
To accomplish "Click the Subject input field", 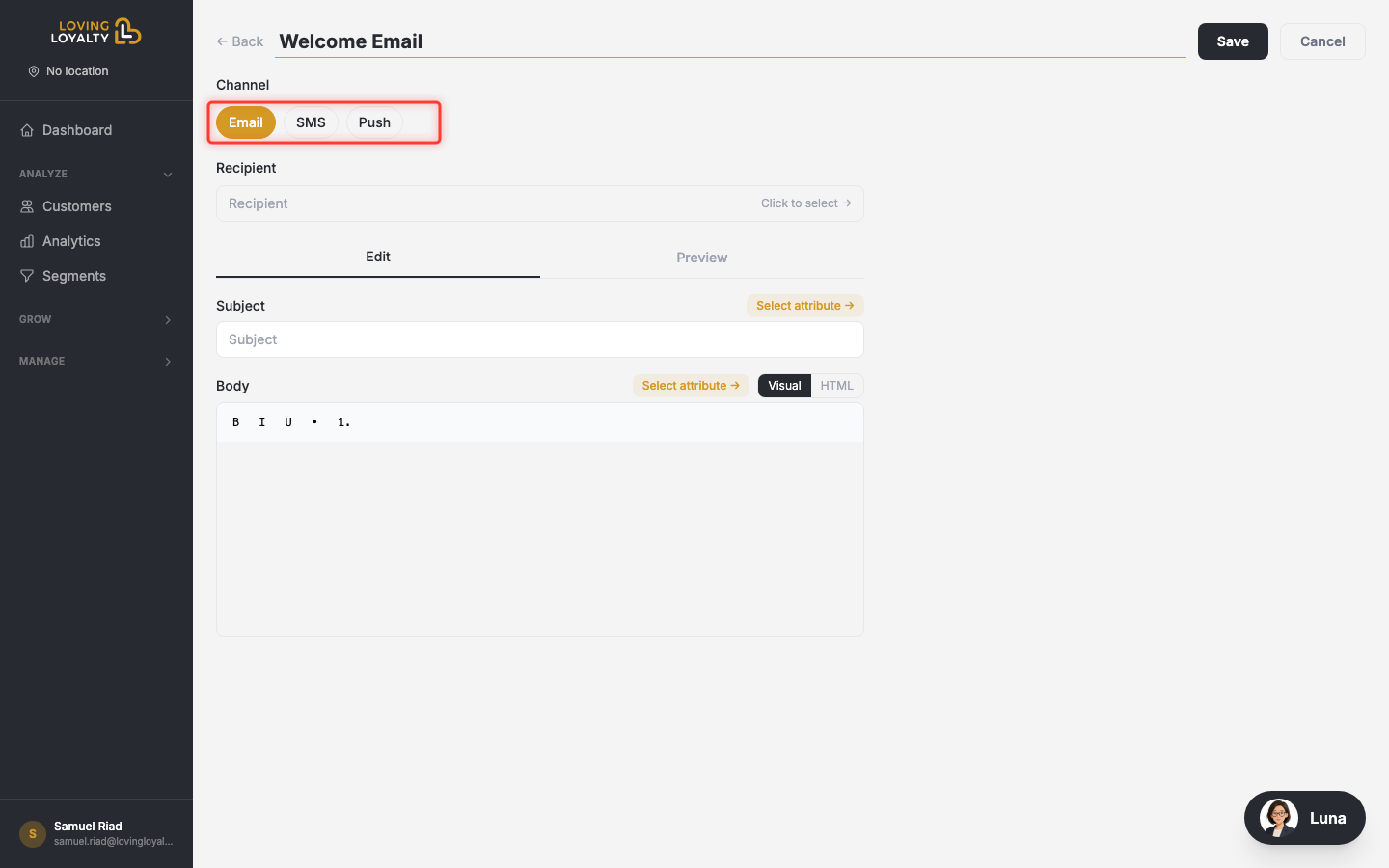I will click(540, 339).
